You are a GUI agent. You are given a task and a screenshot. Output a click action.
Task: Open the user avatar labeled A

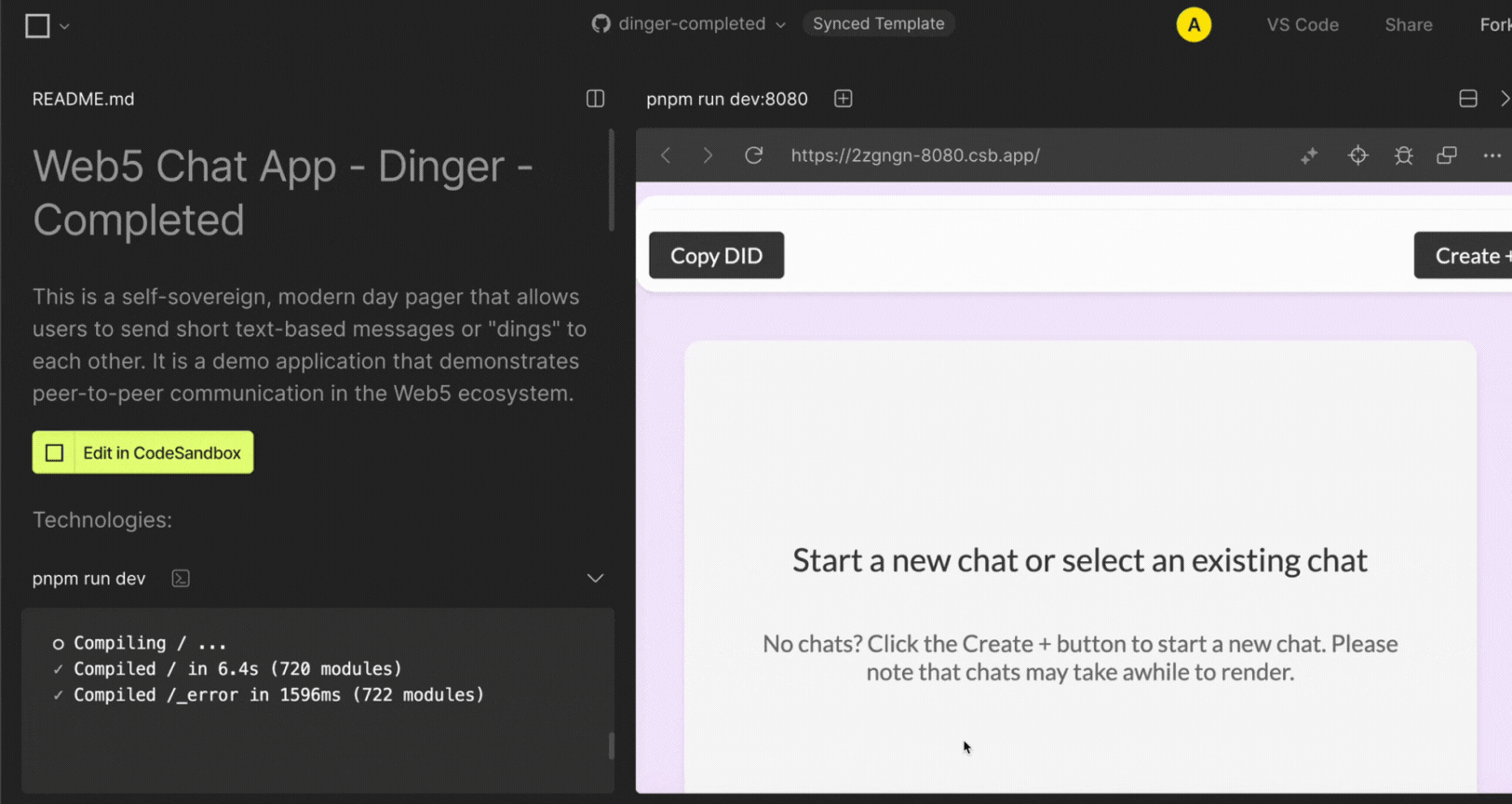1194,25
